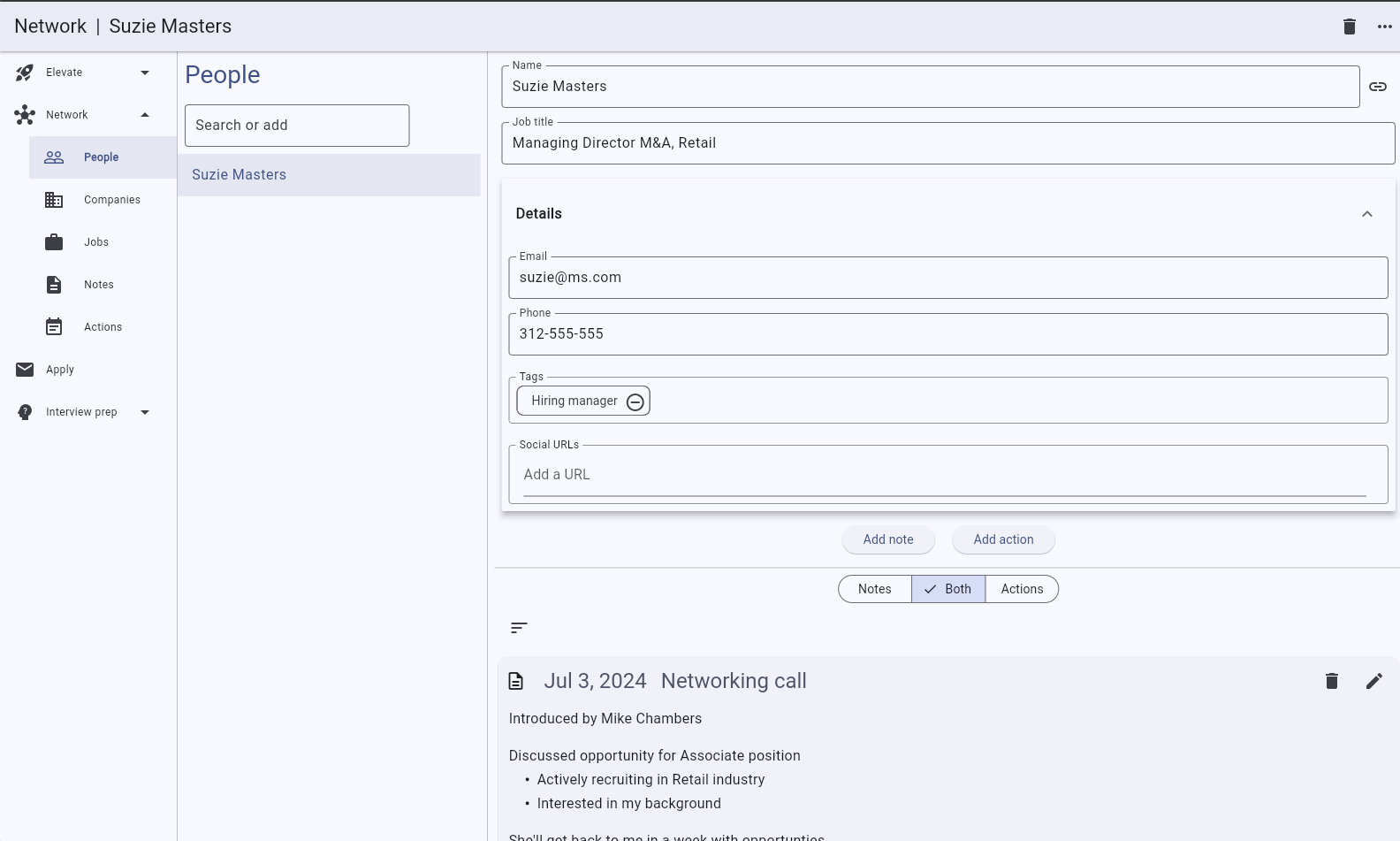Click the trash icon in top header
This screenshot has width=1400, height=841.
click(x=1349, y=27)
